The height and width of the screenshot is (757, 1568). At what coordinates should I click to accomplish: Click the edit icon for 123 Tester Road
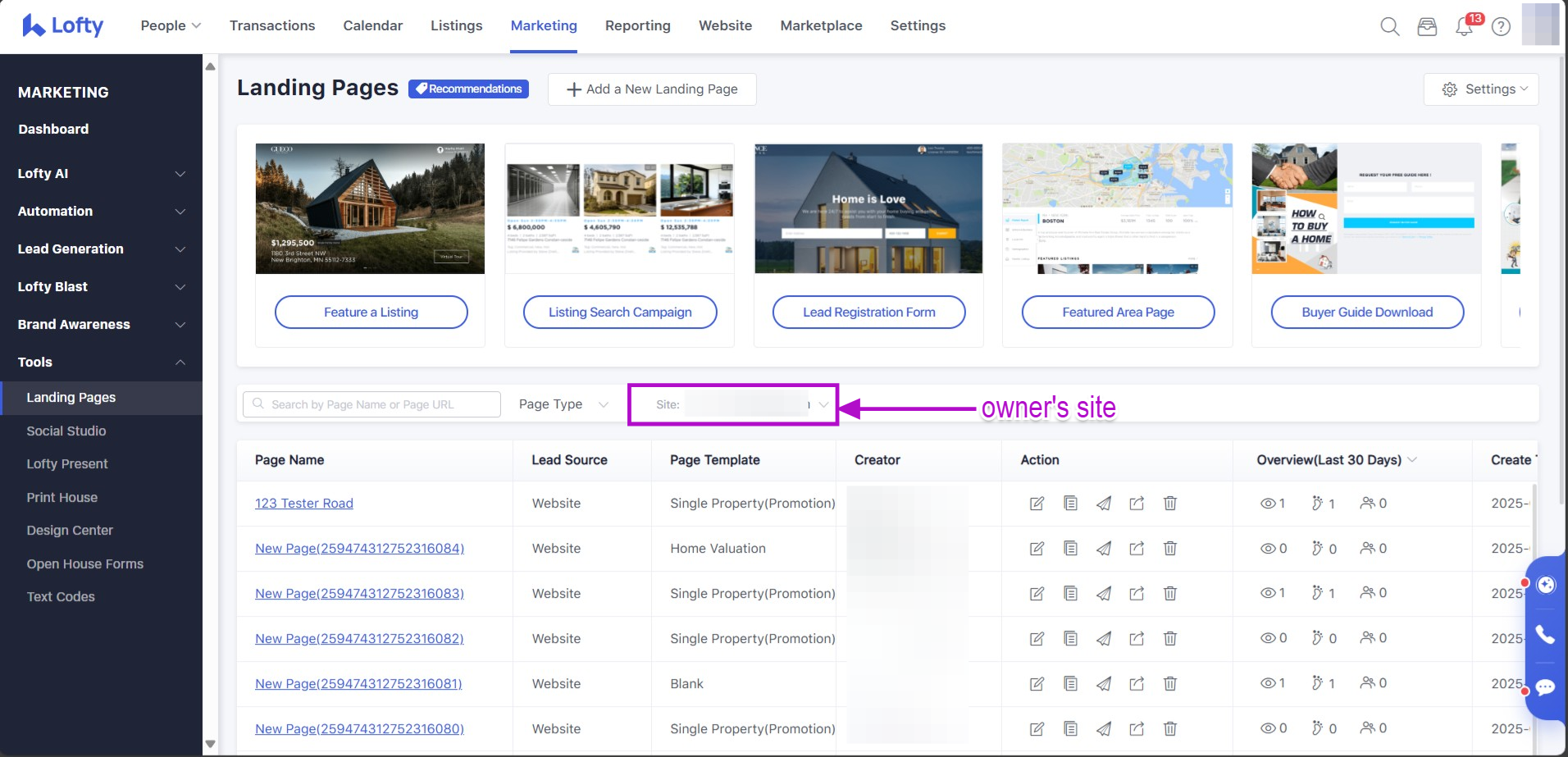click(x=1037, y=504)
